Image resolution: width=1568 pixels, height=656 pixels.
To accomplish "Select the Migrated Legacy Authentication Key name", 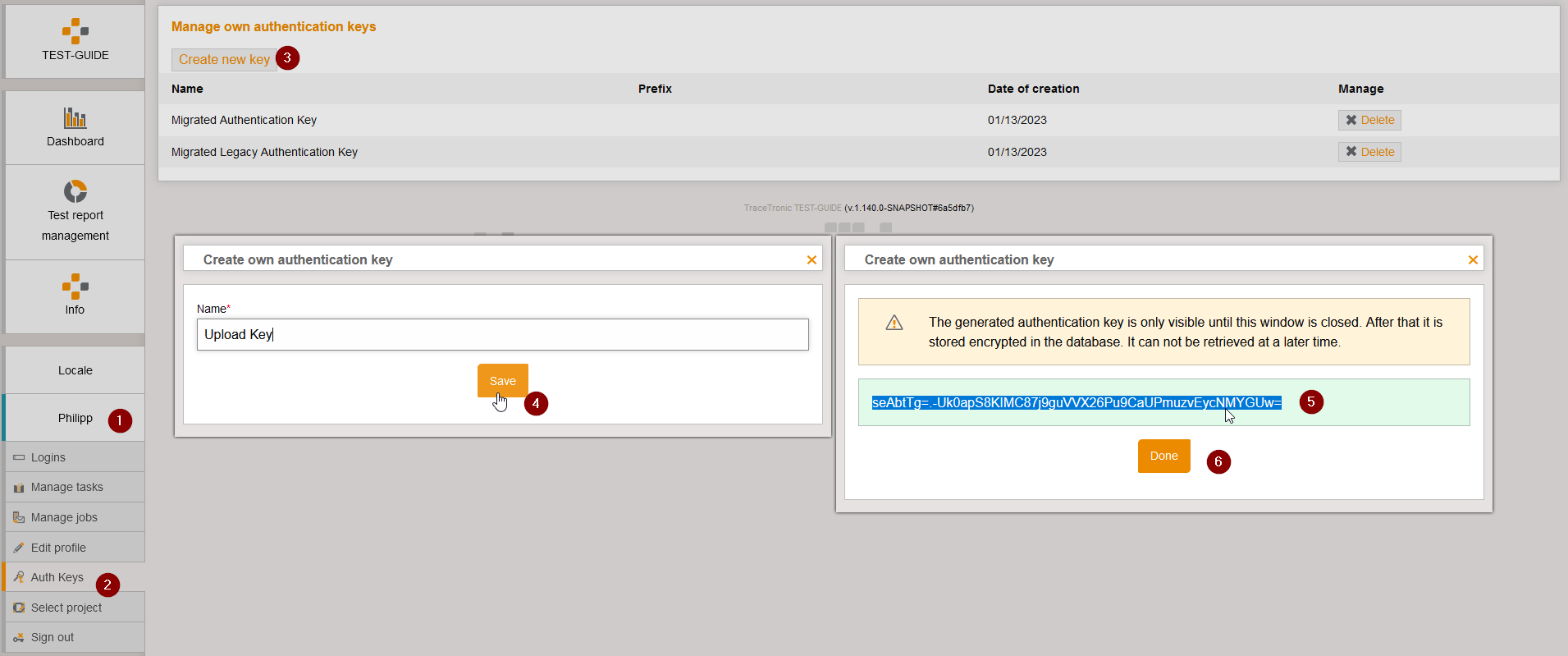I will click(264, 152).
